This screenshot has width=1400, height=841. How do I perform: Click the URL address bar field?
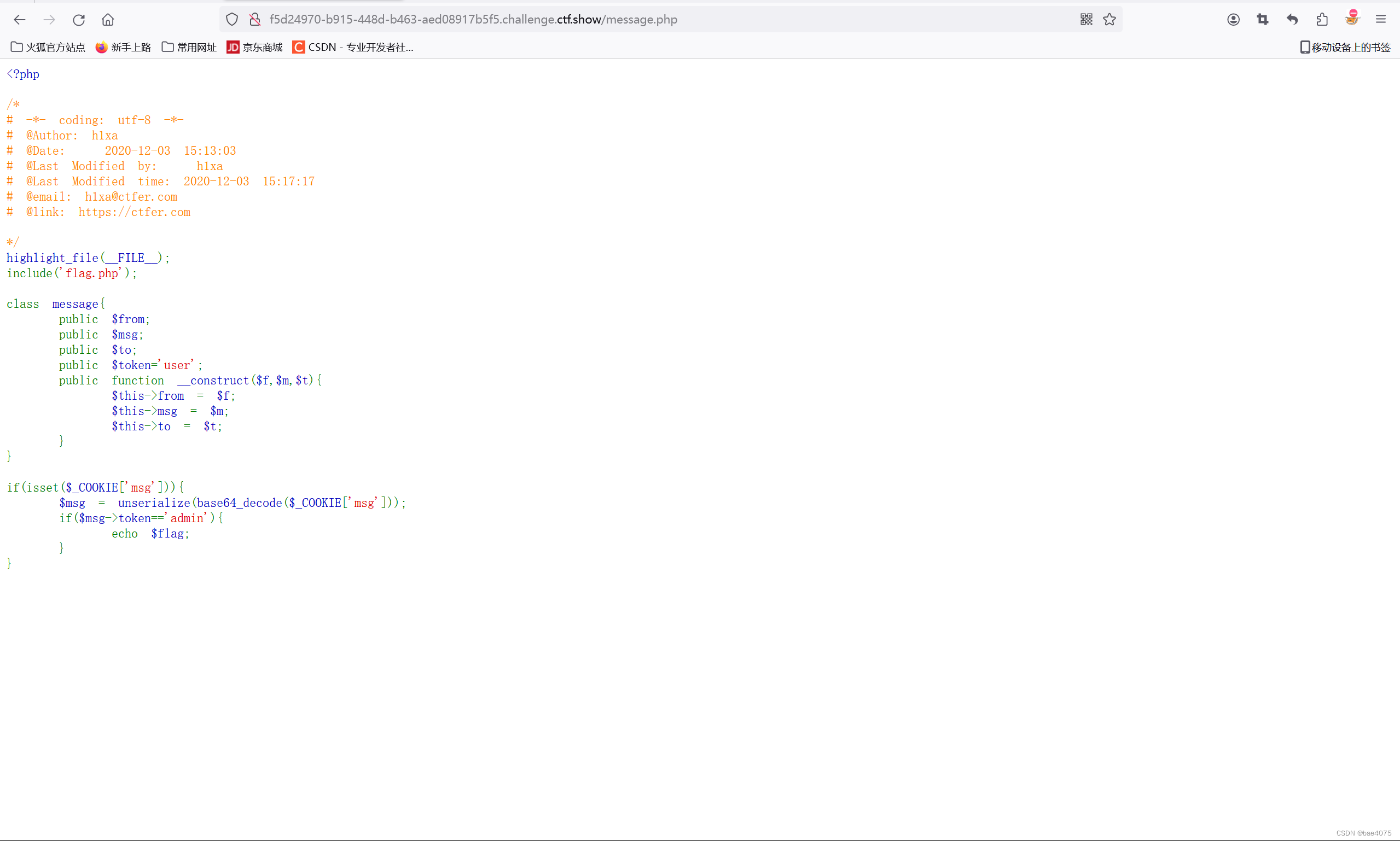624,20
